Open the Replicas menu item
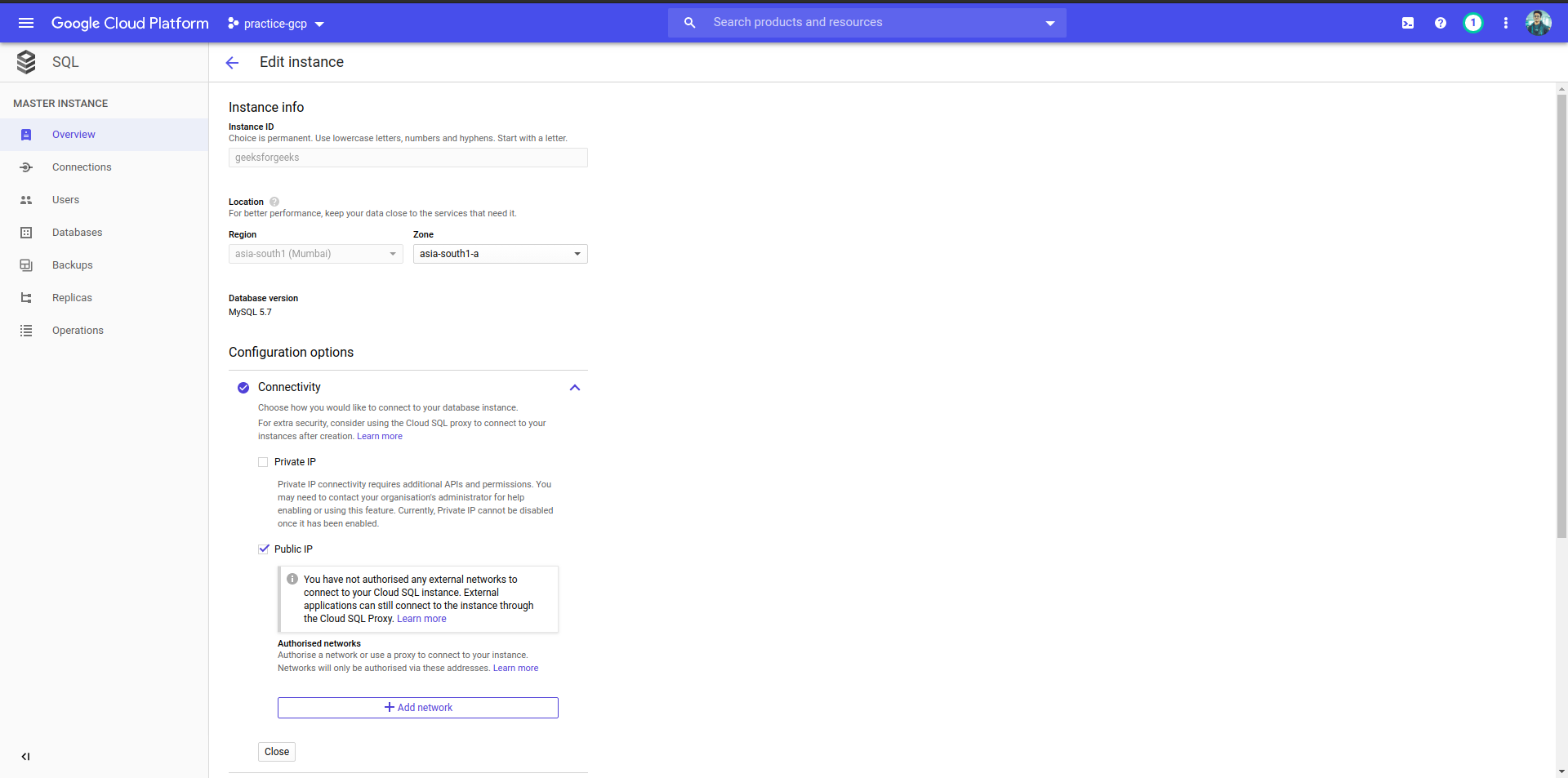 105,298
